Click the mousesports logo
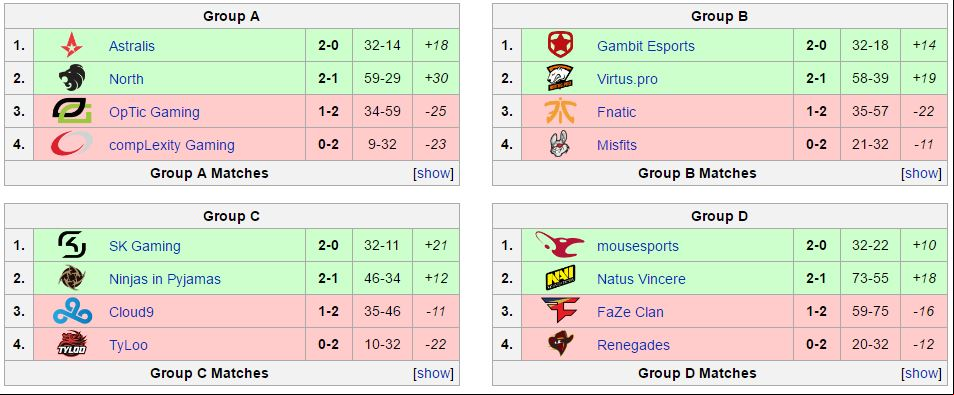Screen dimensions: 954x395 (x=560, y=245)
